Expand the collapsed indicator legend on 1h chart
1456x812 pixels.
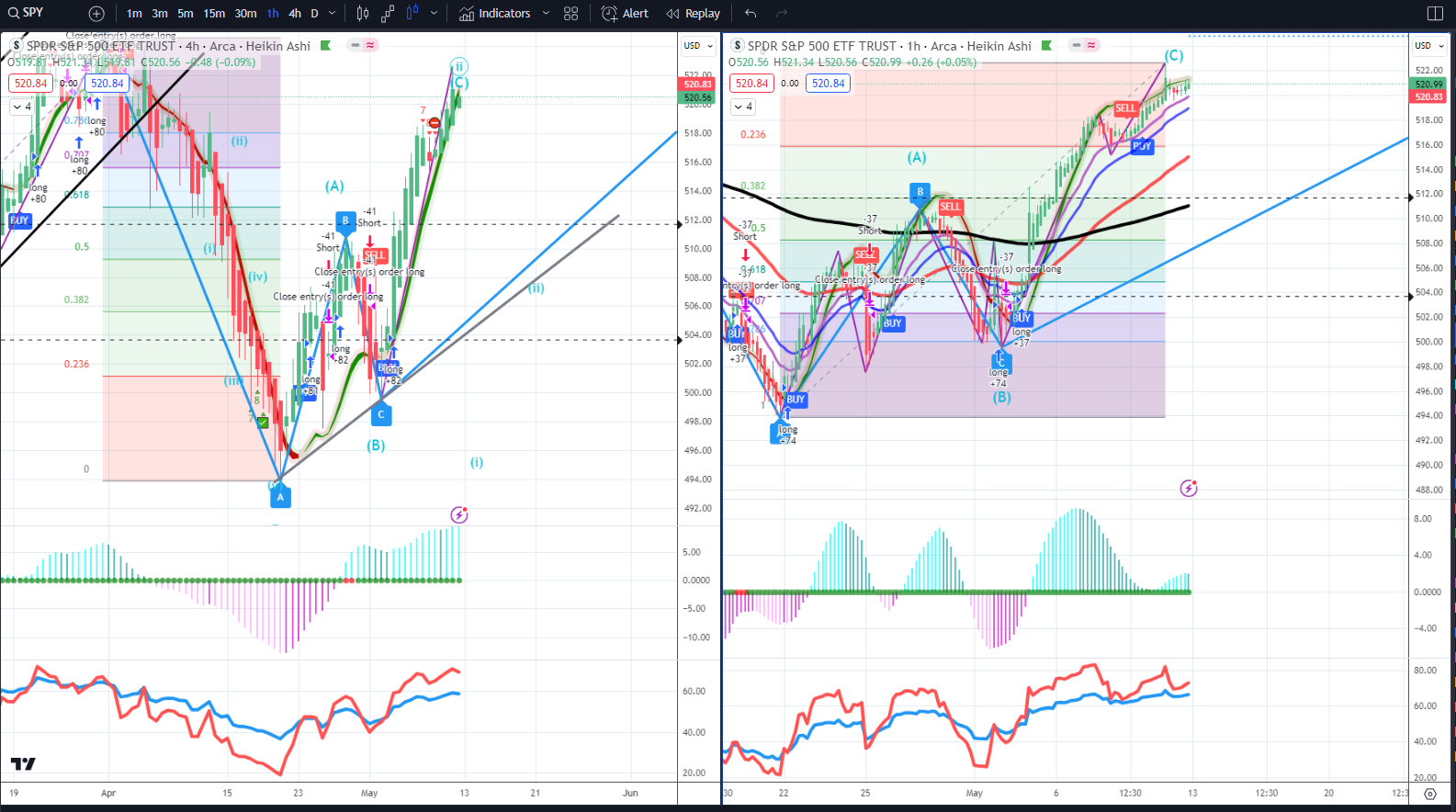[744, 107]
